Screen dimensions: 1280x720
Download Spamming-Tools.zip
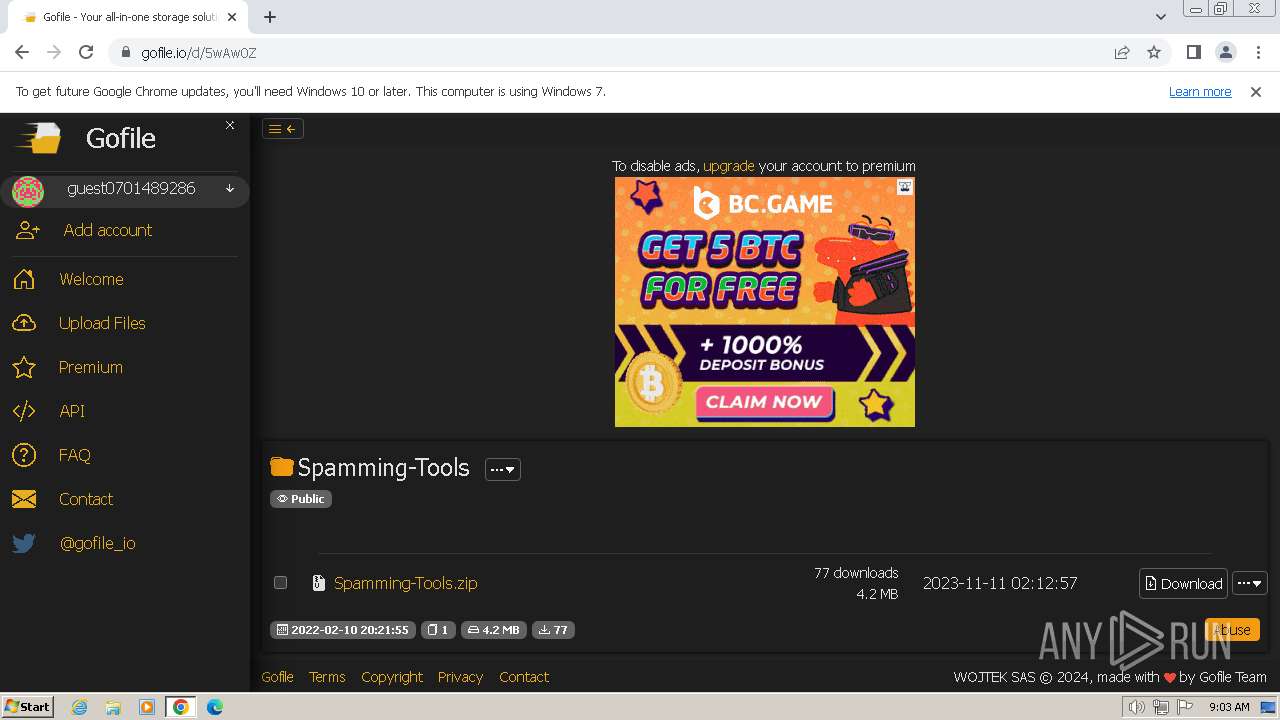(x=1184, y=583)
